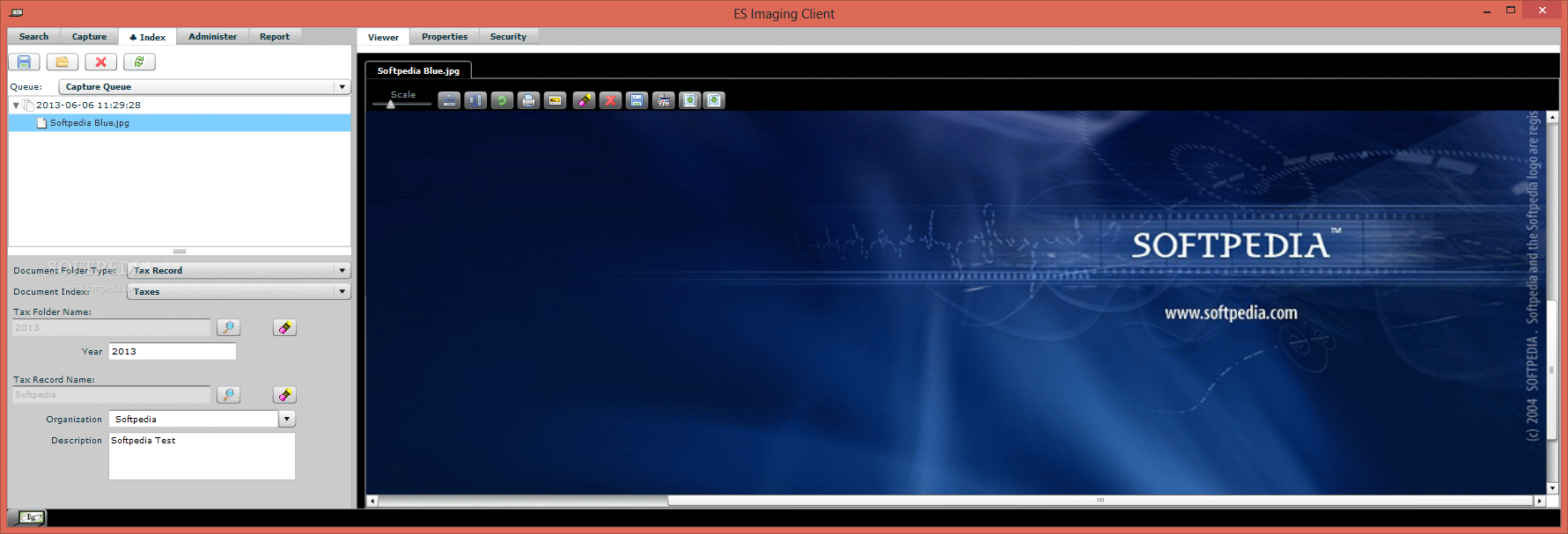
Task: Select the eraser tool in the viewer toolbar
Action: [584, 100]
